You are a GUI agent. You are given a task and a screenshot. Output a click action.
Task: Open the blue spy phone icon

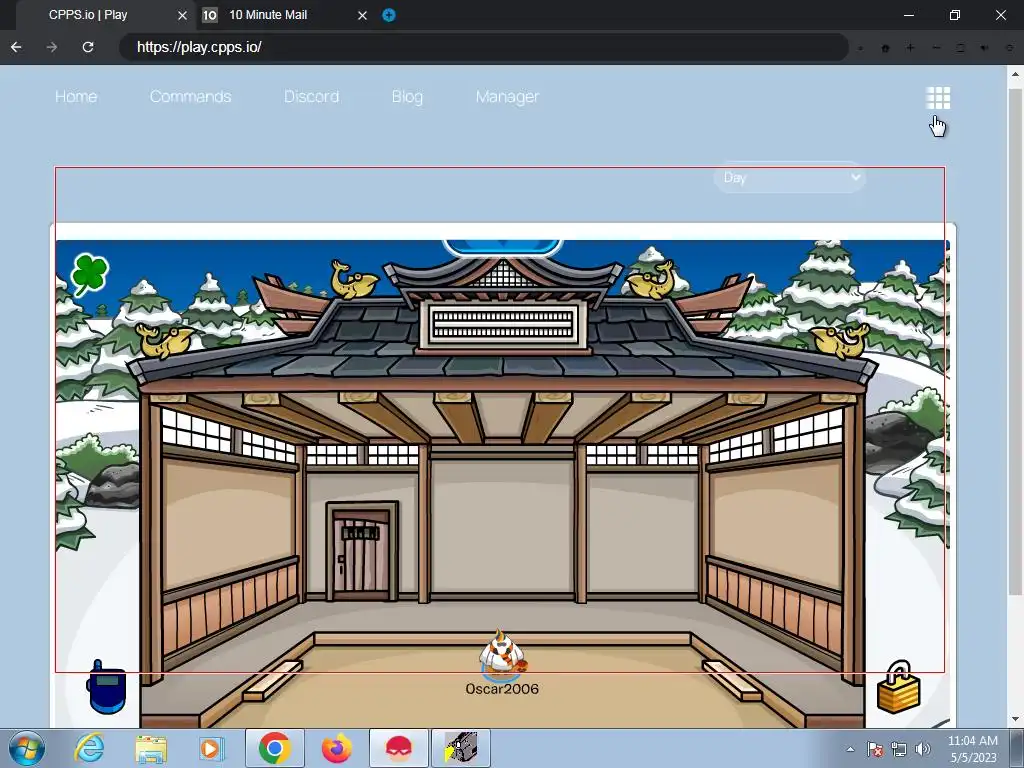(106, 688)
